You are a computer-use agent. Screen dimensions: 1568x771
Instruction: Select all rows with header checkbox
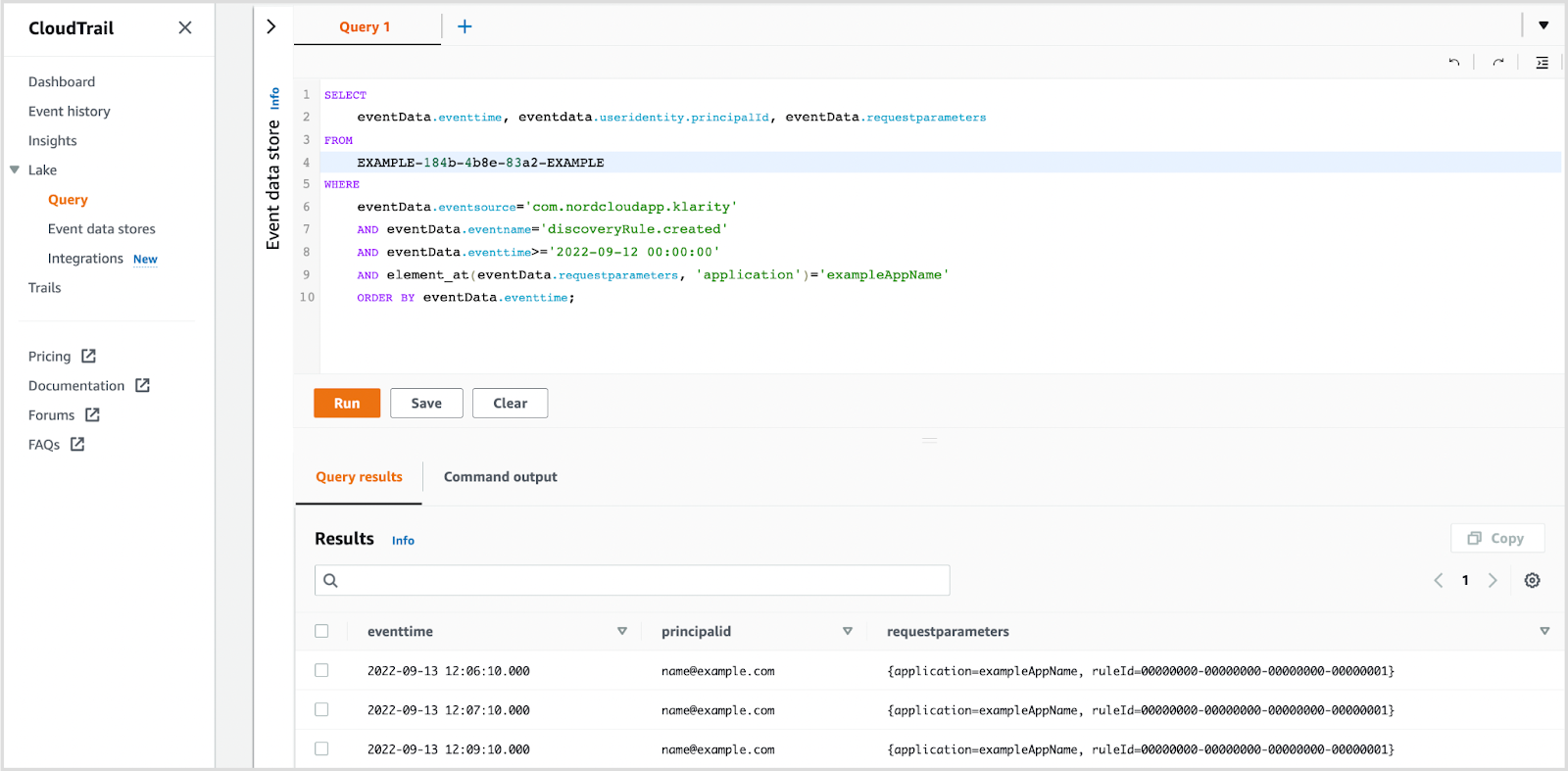[x=321, y=632]
